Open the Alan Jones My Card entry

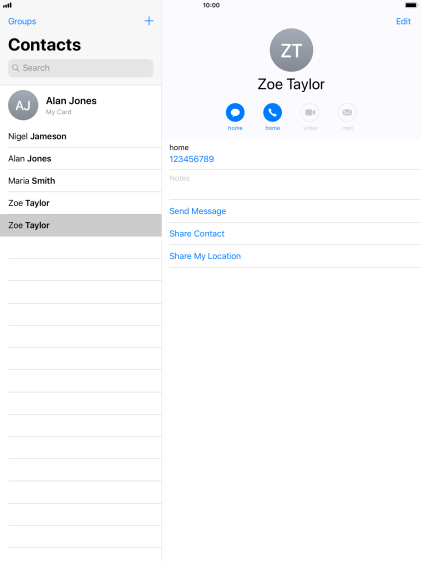[x=81, y=105]
